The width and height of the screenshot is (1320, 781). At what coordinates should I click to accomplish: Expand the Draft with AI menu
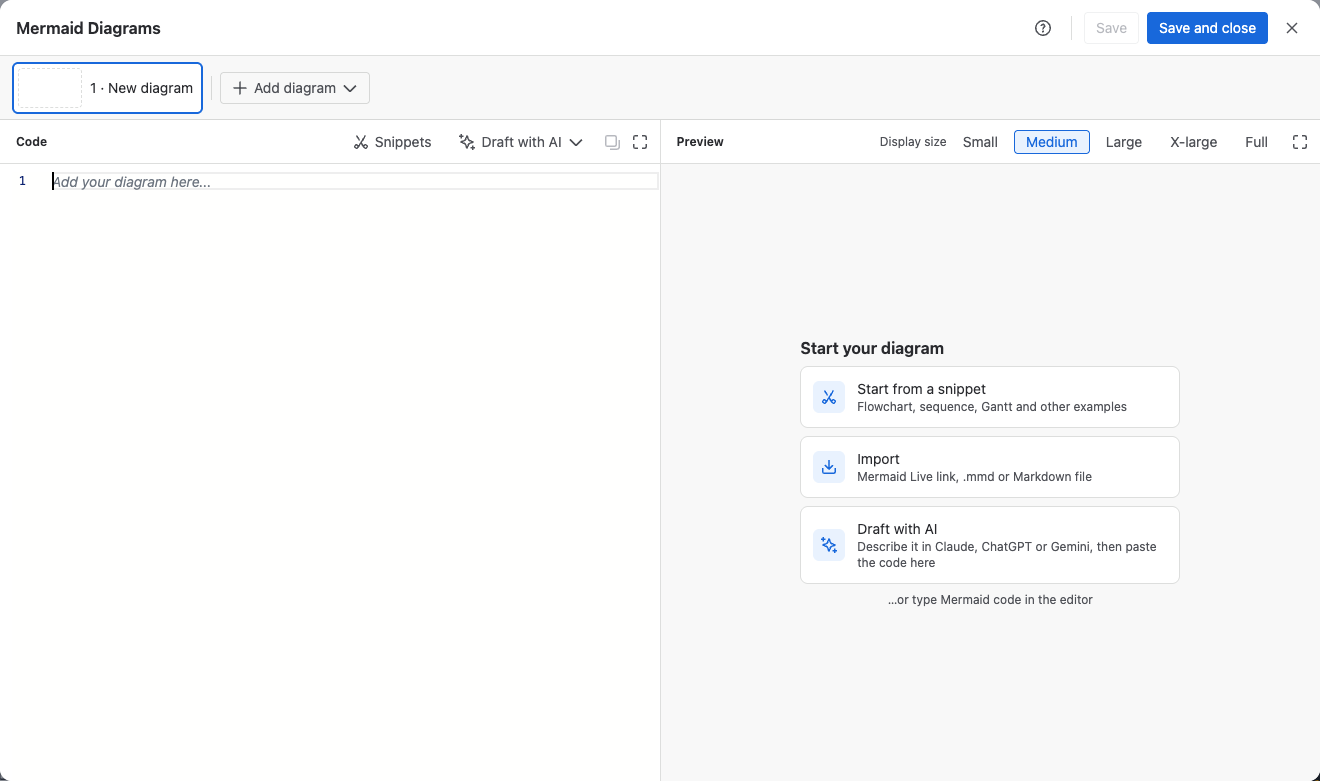[x=520, y=142]
